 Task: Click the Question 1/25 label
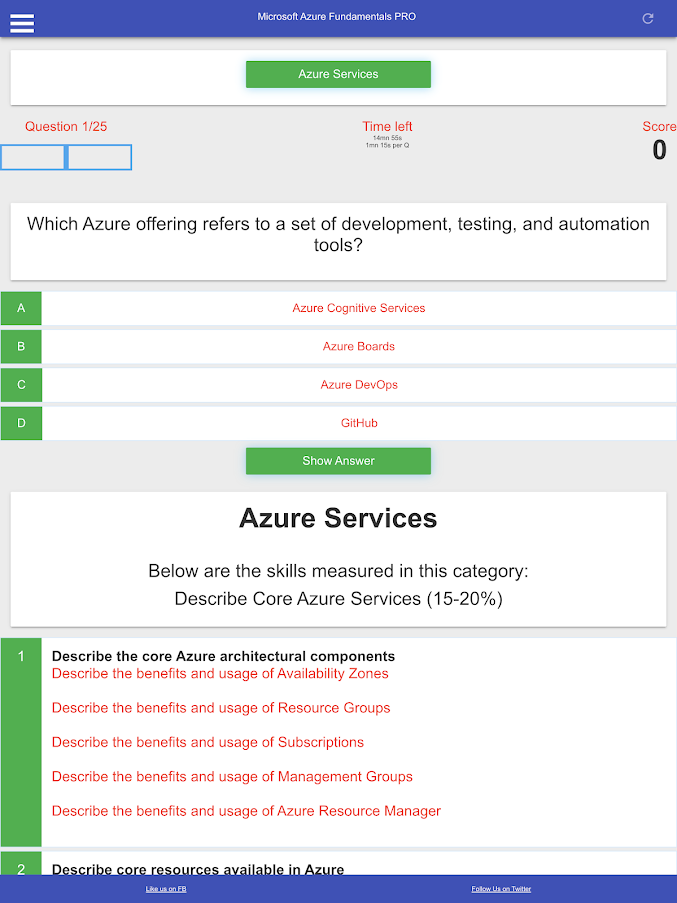click(66, 127)
